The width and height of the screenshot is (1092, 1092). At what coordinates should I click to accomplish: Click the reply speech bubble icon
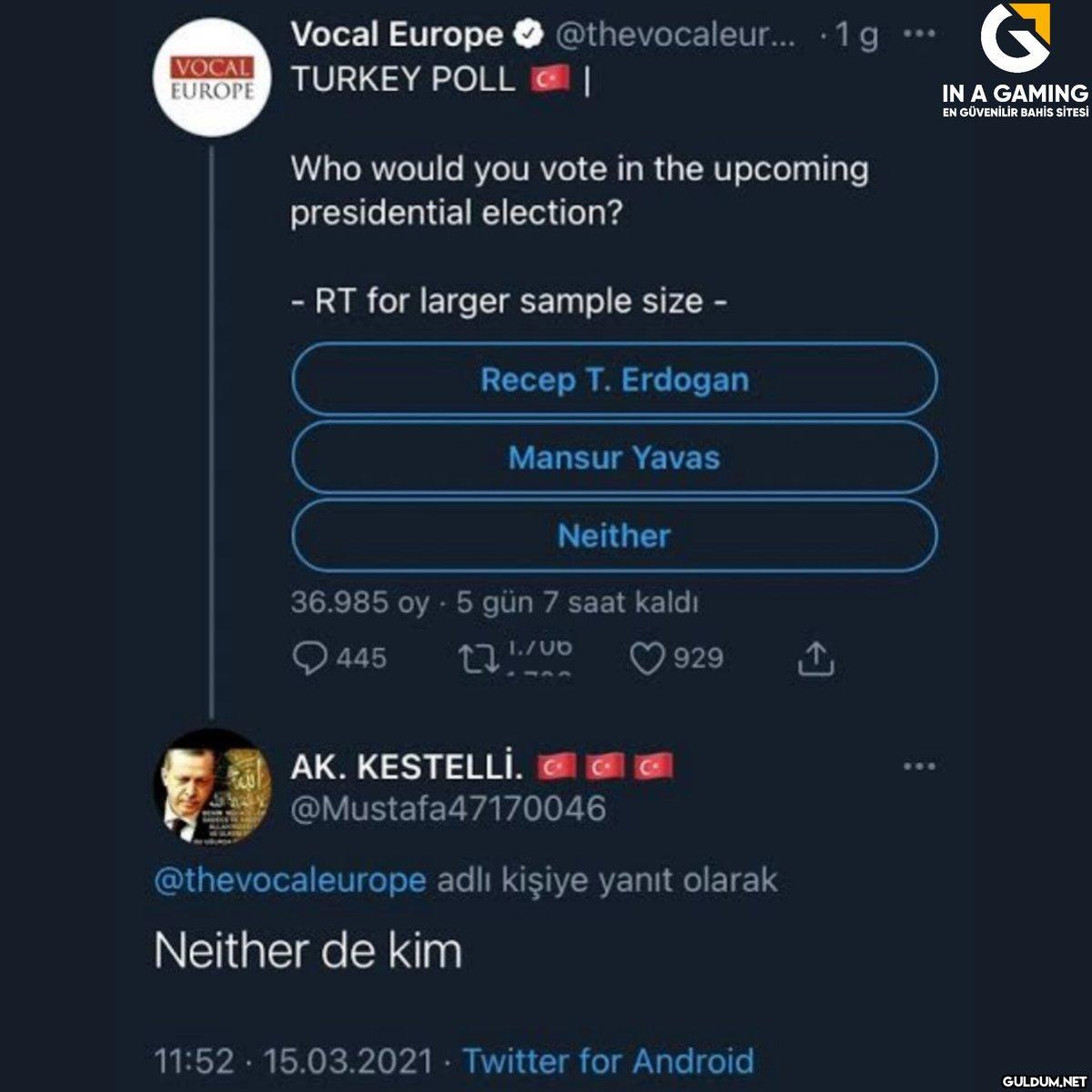310,659
